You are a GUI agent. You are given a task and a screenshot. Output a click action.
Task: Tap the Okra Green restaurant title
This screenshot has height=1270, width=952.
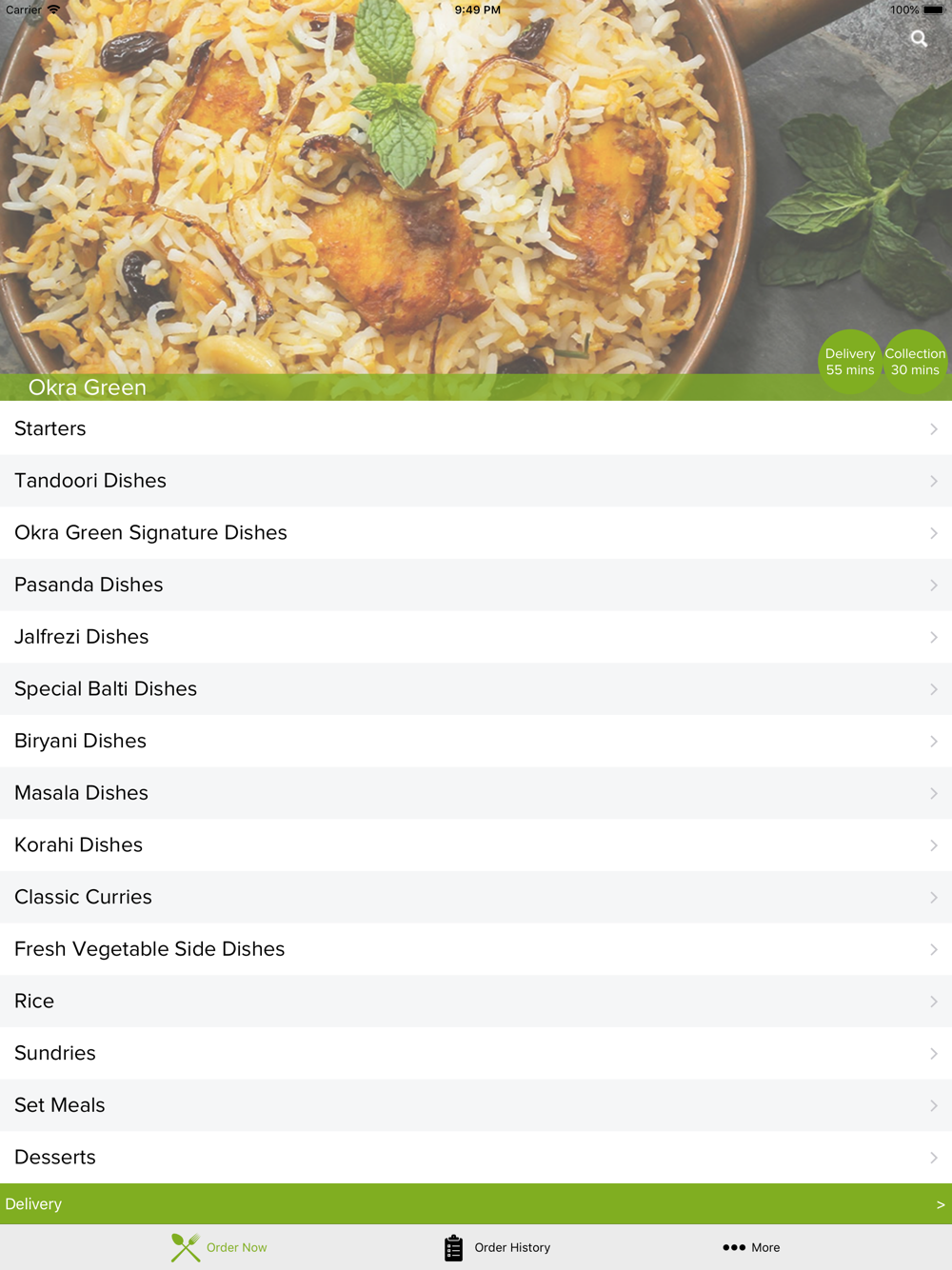[x=88, y=387]
